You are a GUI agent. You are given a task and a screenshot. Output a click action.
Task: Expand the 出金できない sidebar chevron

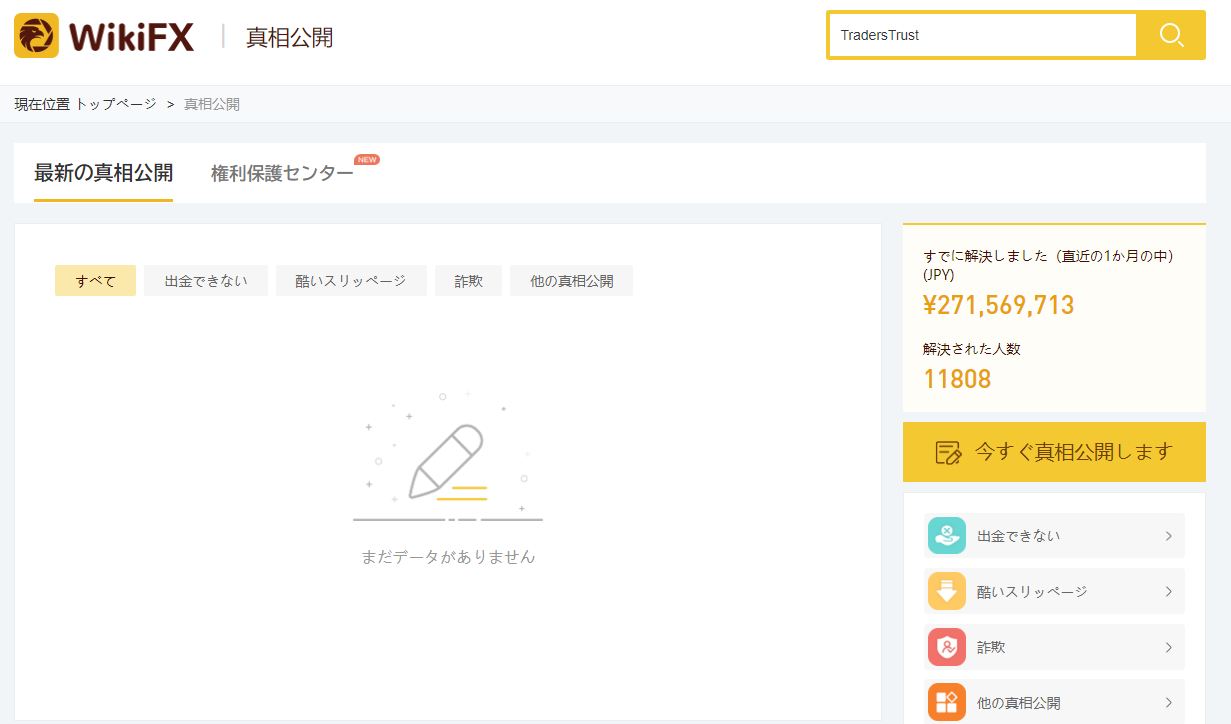point(1168,536)
